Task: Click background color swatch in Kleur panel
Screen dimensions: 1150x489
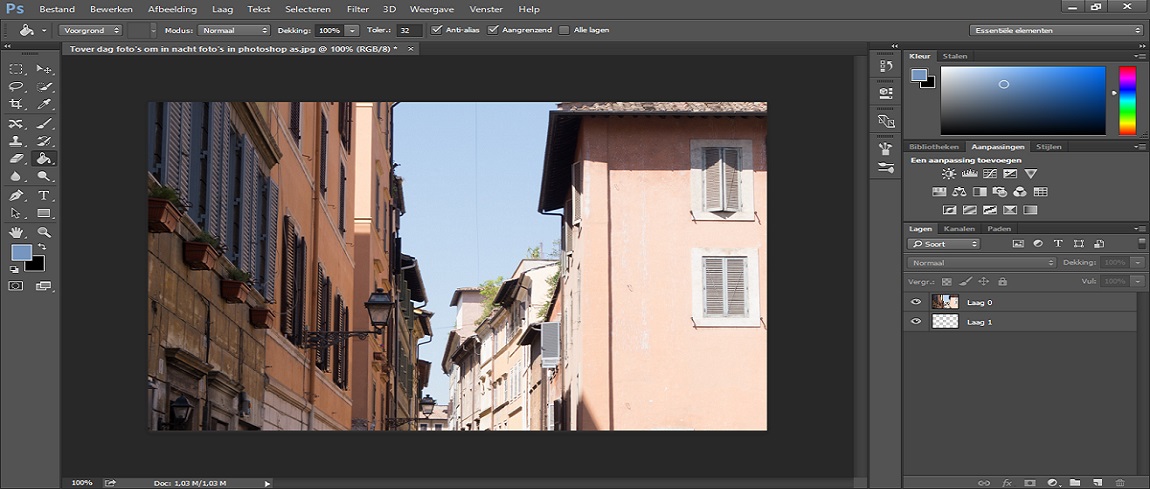Action: (x=930, y=83)
